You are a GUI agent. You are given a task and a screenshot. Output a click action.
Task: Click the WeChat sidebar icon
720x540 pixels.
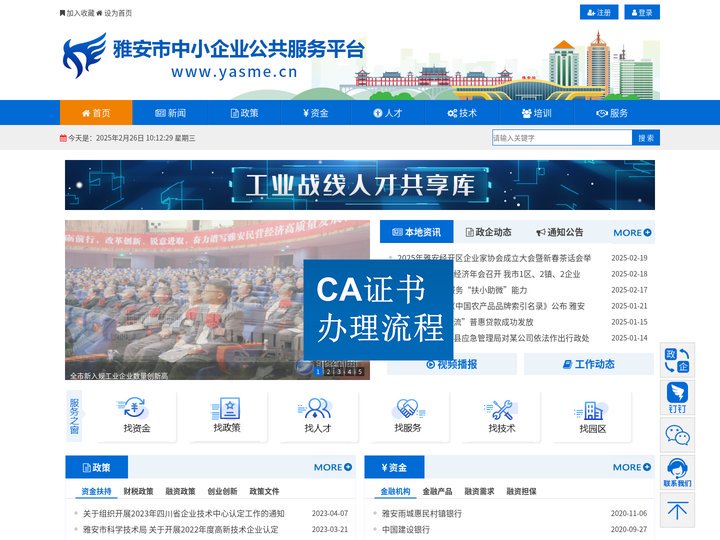(677, 435)
